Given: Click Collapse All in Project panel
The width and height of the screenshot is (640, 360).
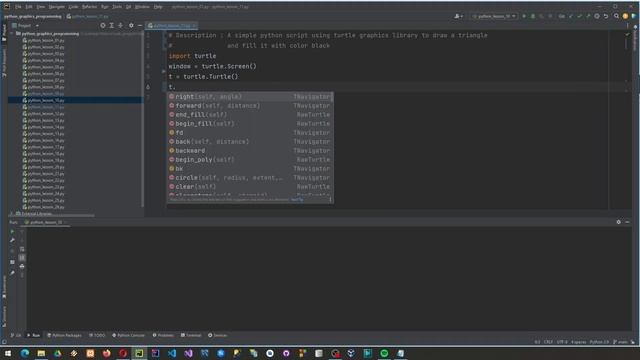Looking at the screenshot, I should 120,25.
